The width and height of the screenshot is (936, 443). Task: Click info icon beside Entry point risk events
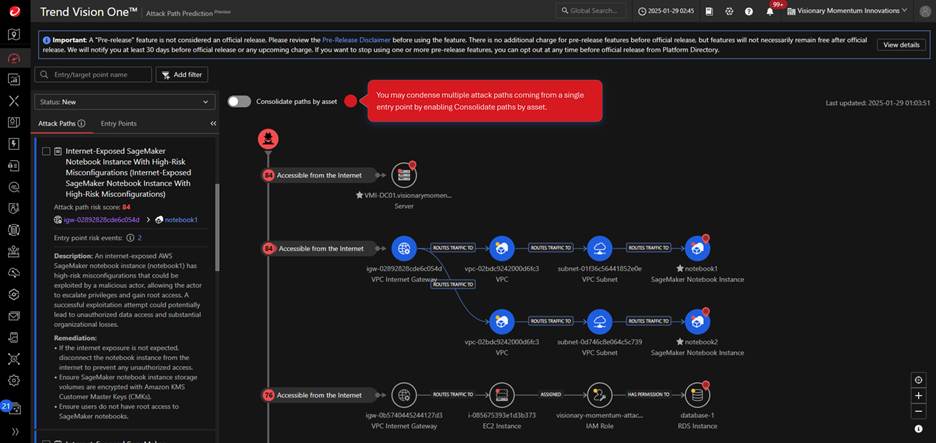click(130, 238)
